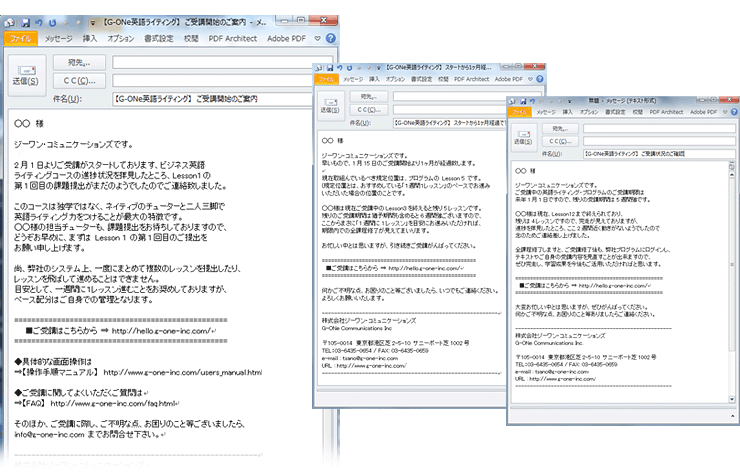740x475 pixels.
Task: Click Redo in the left ご受講開始のご案内 window
Action: point(52,22)
